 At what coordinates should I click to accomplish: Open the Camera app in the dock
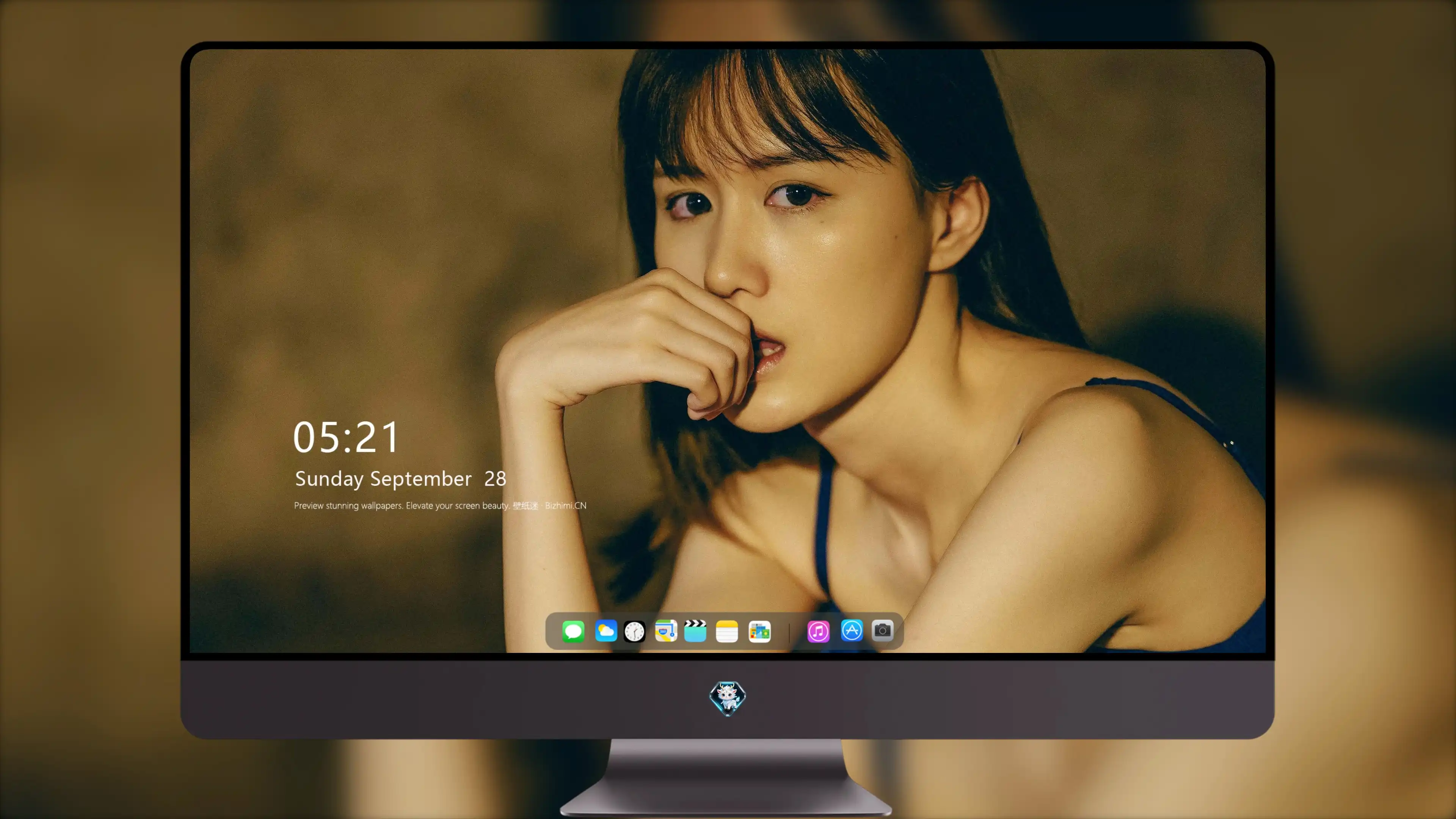(x=882, y=630)
